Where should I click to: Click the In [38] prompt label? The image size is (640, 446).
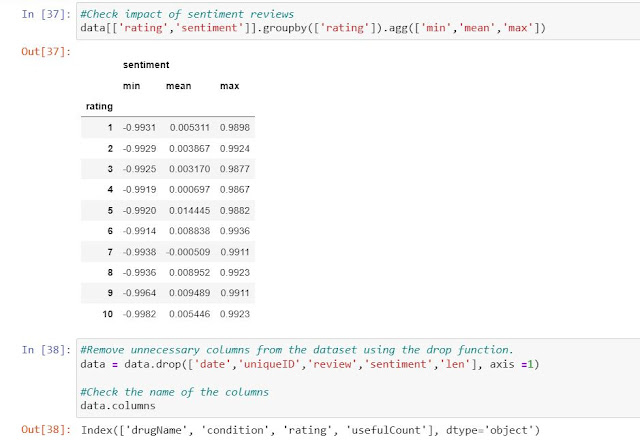(46, 350)
